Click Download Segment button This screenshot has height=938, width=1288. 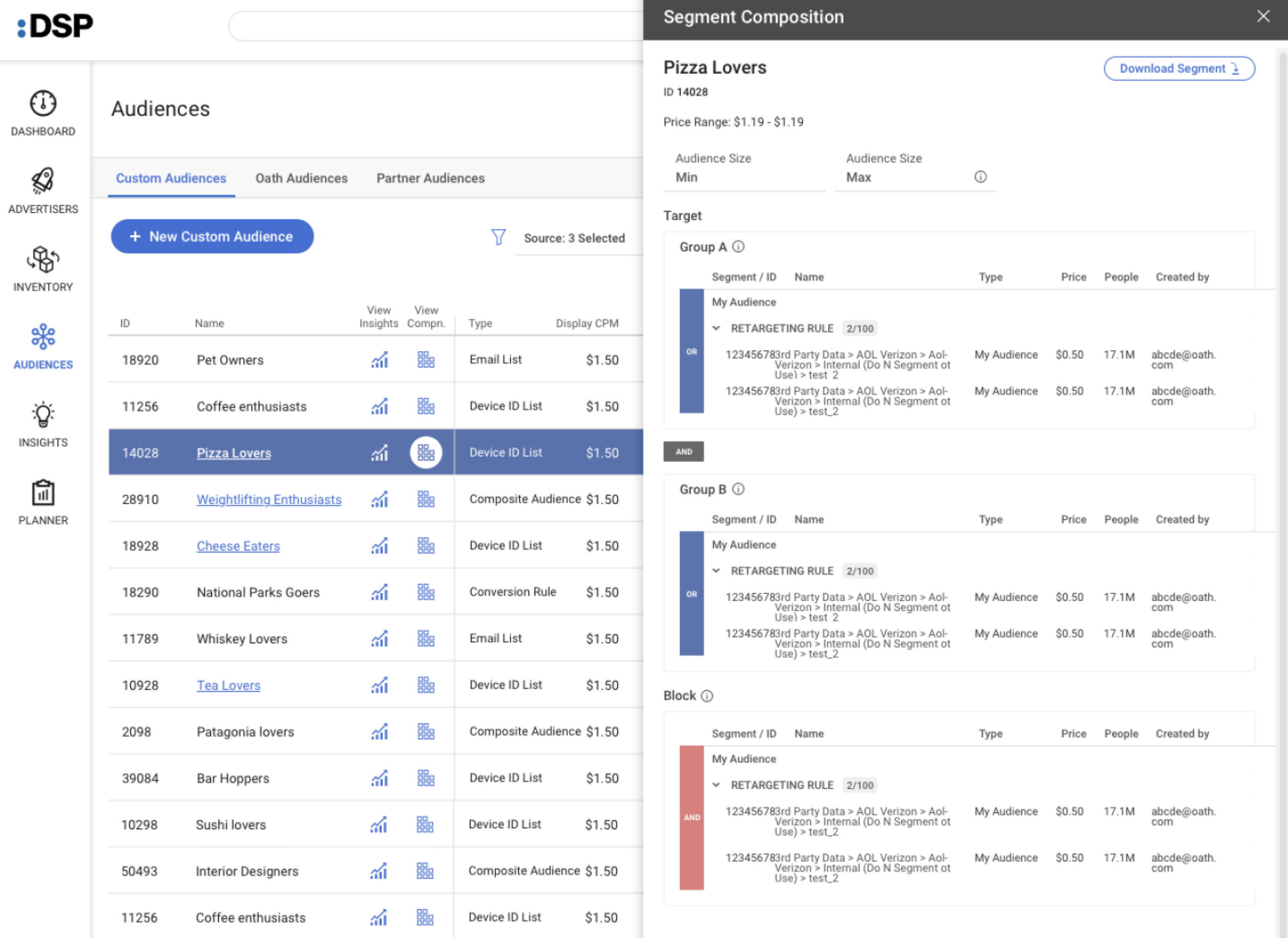pyautogui.click(x=1179, y=69)
